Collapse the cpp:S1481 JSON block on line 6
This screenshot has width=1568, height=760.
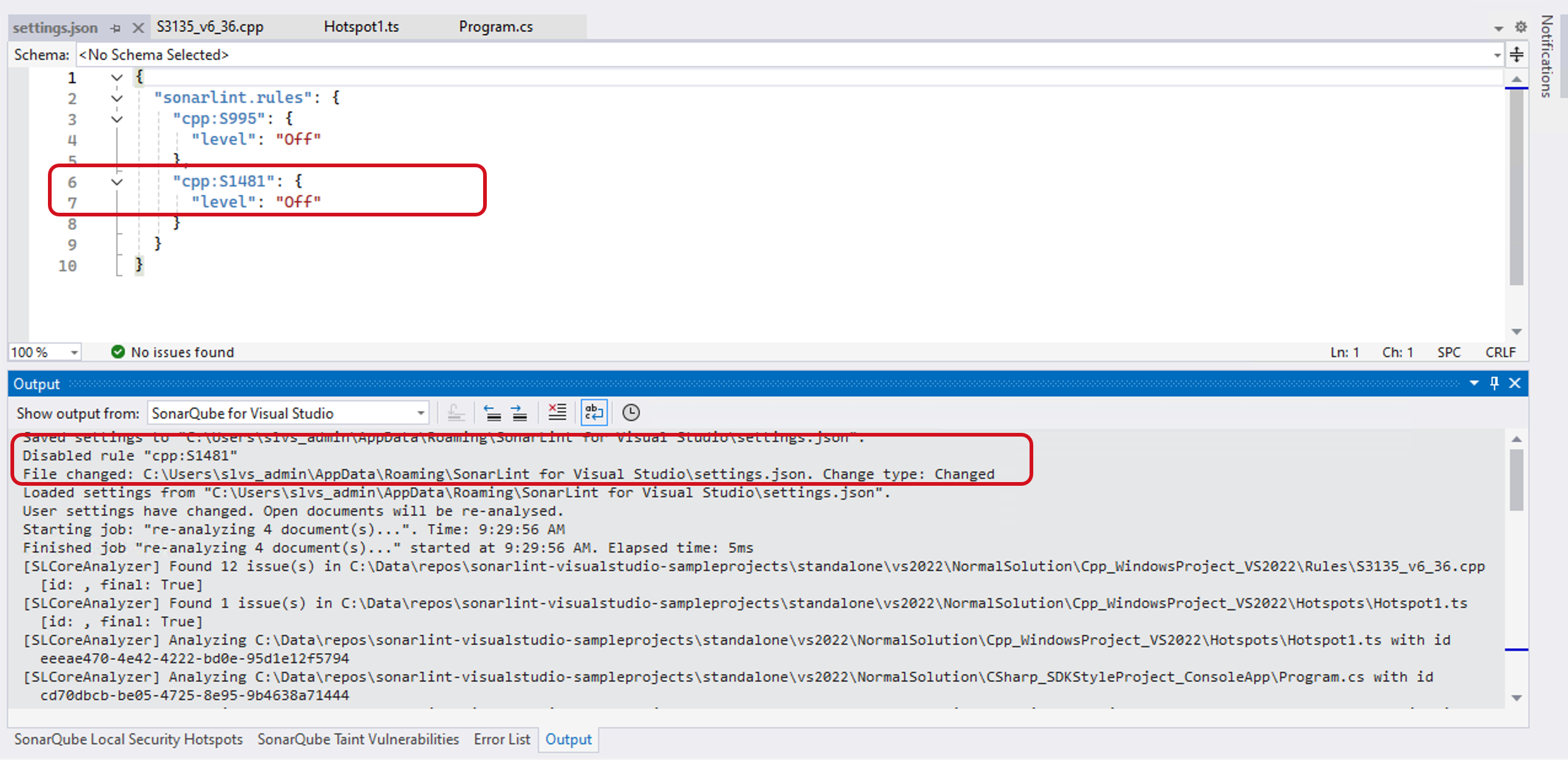tap(116, 182)
